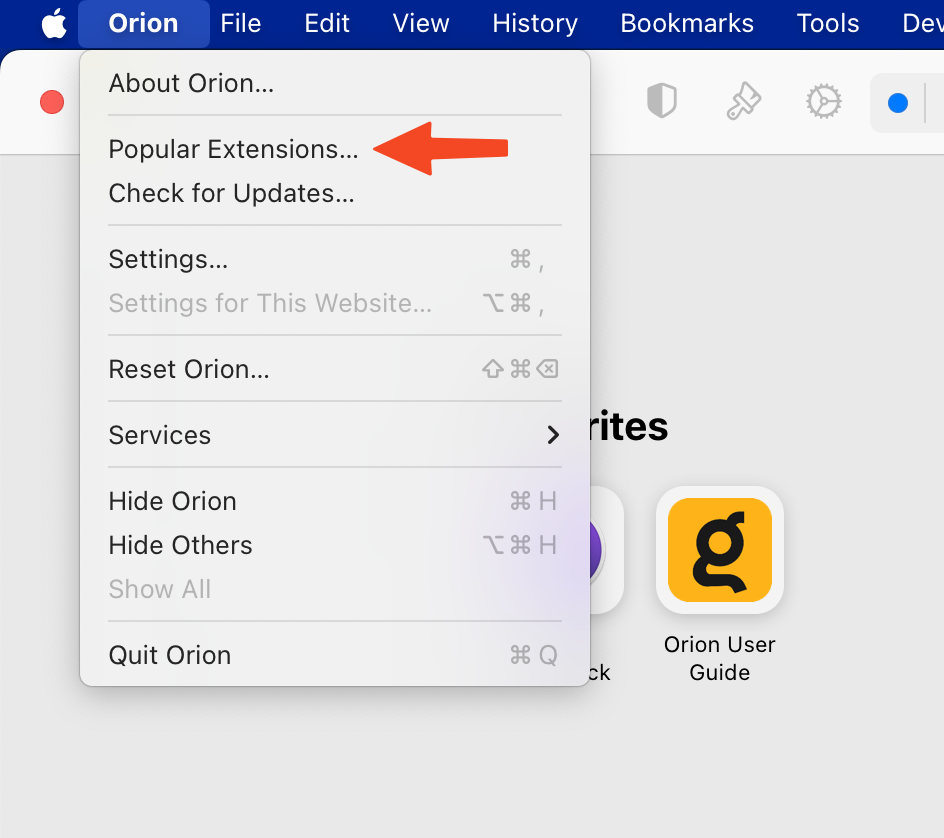Choose Reset Orion… menu entry

pos(335,369)
